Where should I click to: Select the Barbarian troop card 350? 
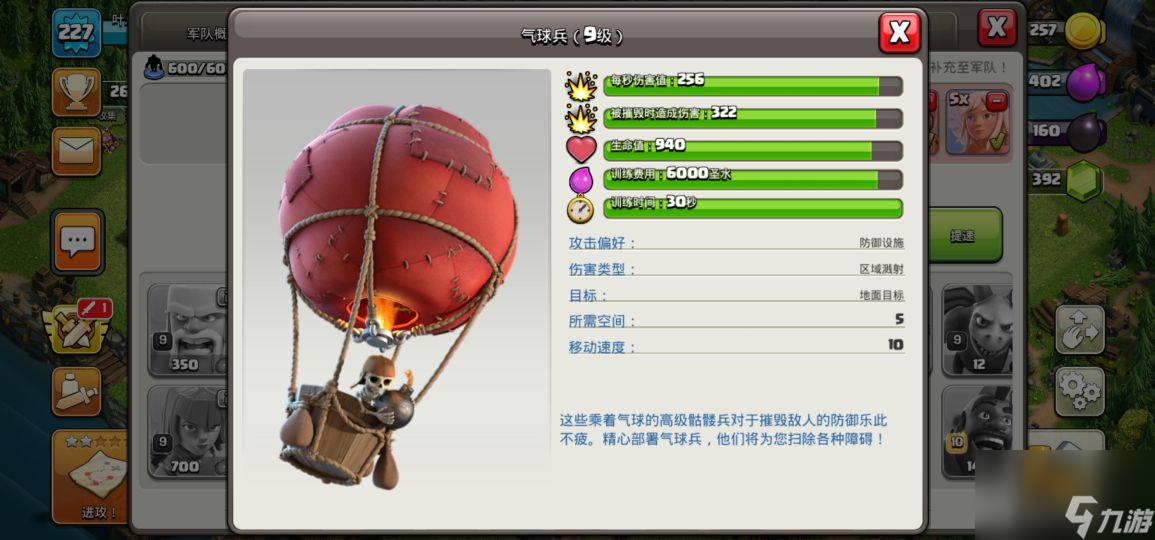[x=188, y=329]
